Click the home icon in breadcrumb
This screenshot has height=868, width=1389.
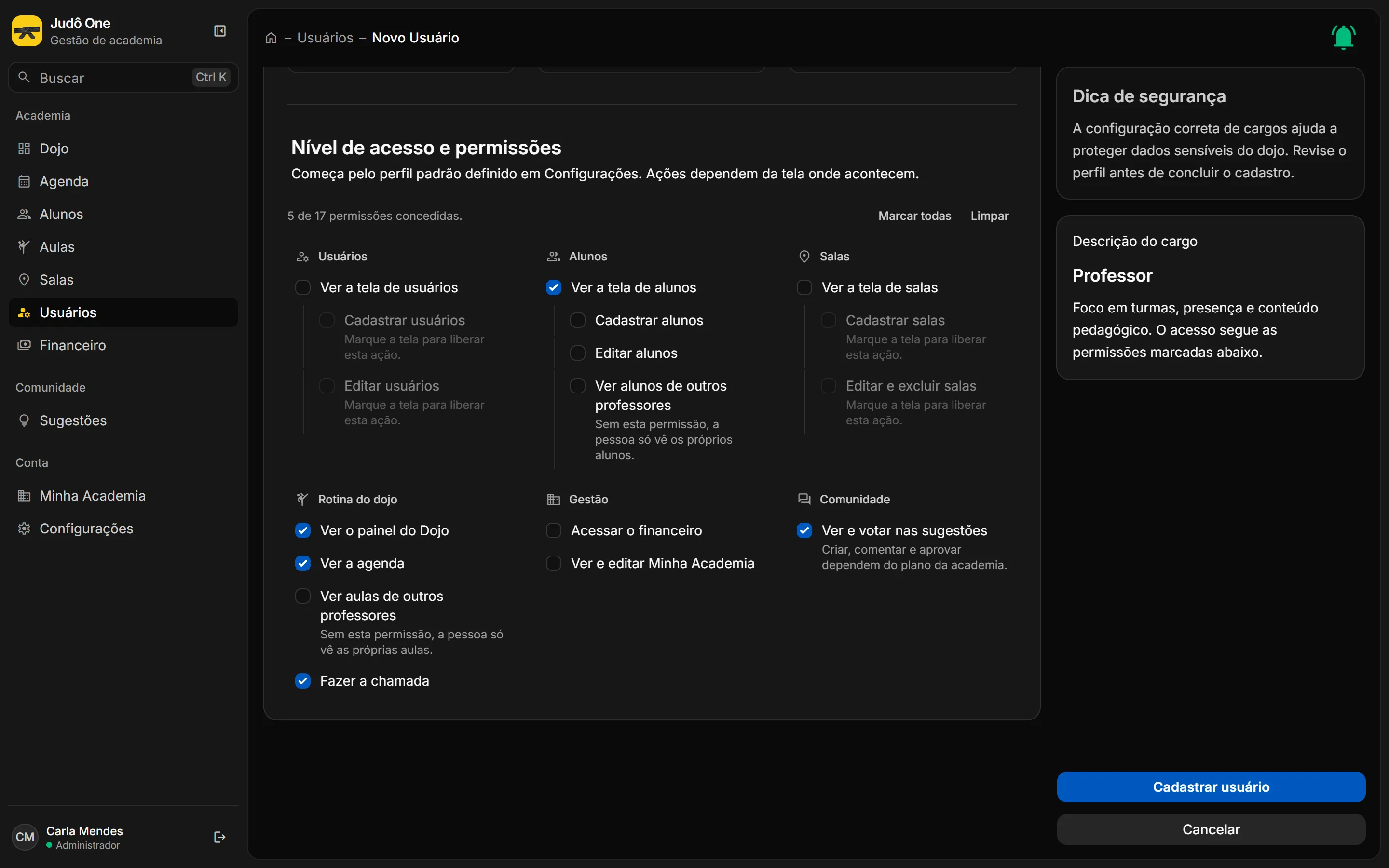[271, 38]
